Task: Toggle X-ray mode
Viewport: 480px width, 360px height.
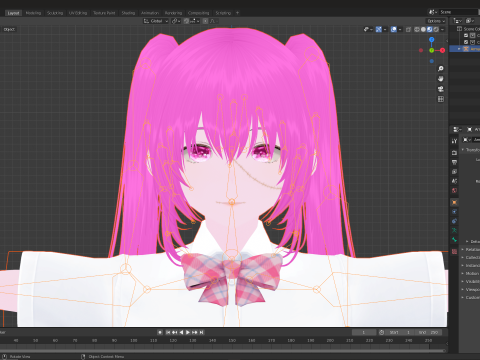Action: click(408, 29)
